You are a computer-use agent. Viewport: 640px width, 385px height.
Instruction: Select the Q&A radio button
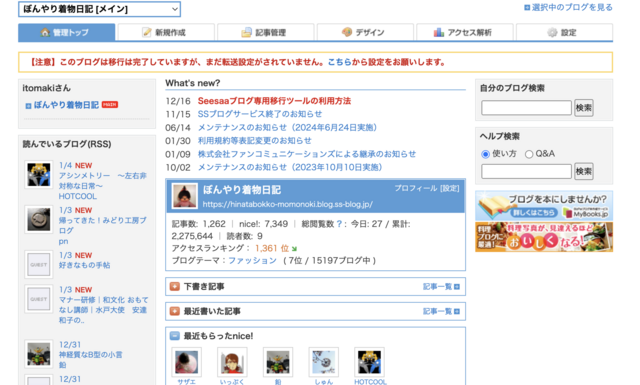click(529, 154)
